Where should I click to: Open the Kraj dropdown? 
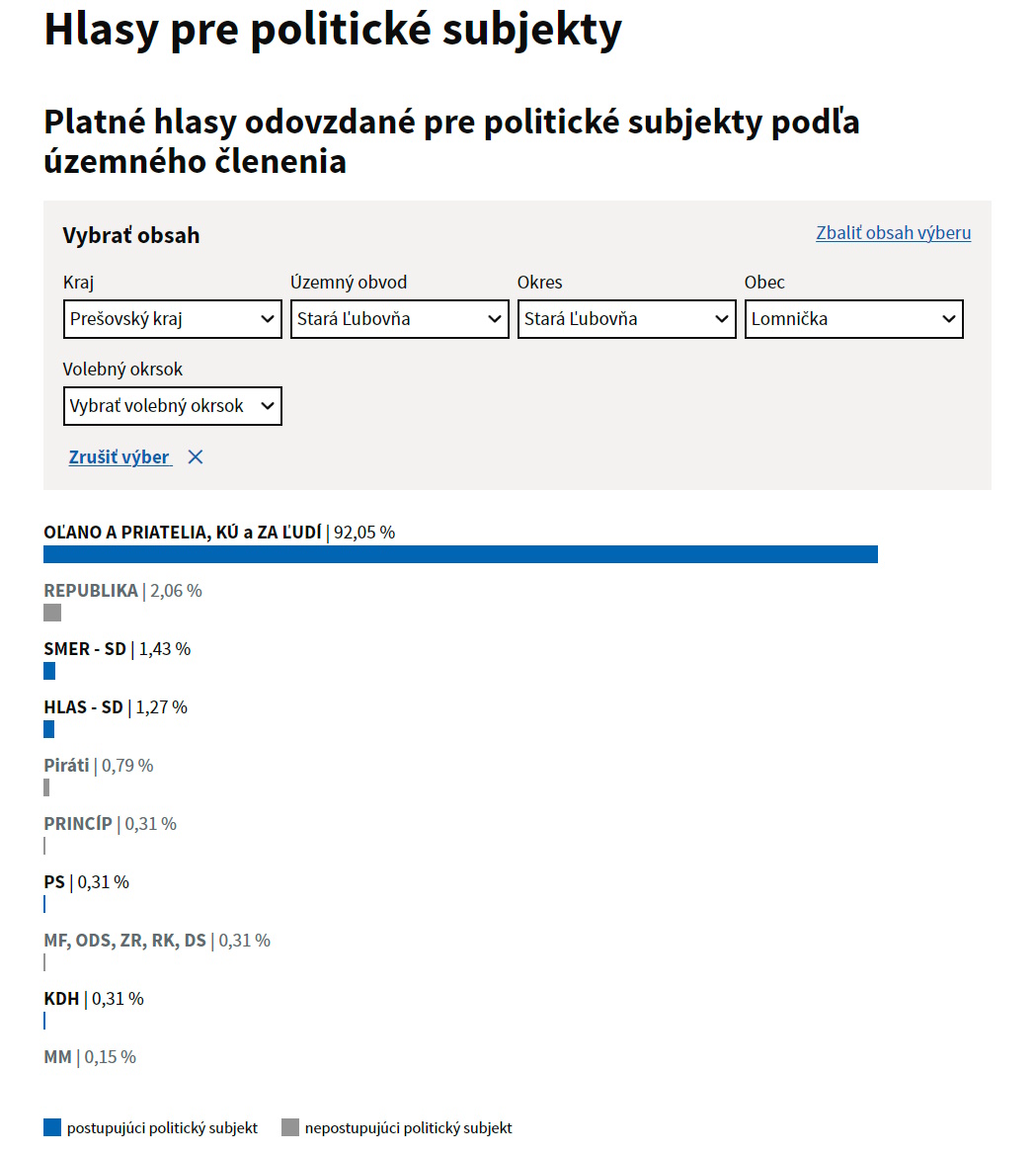[x=173, y=319]
